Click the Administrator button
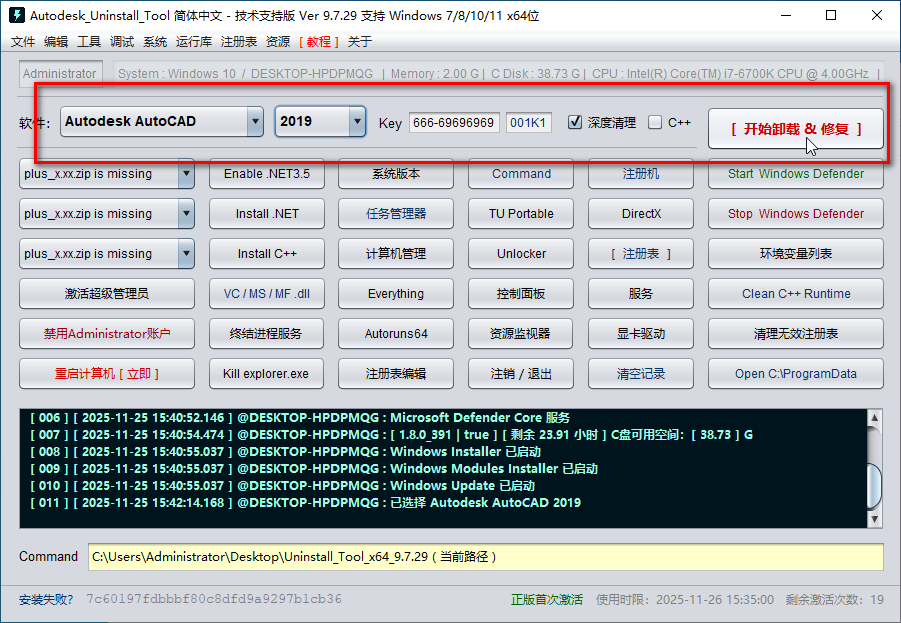 pos(60,74)
